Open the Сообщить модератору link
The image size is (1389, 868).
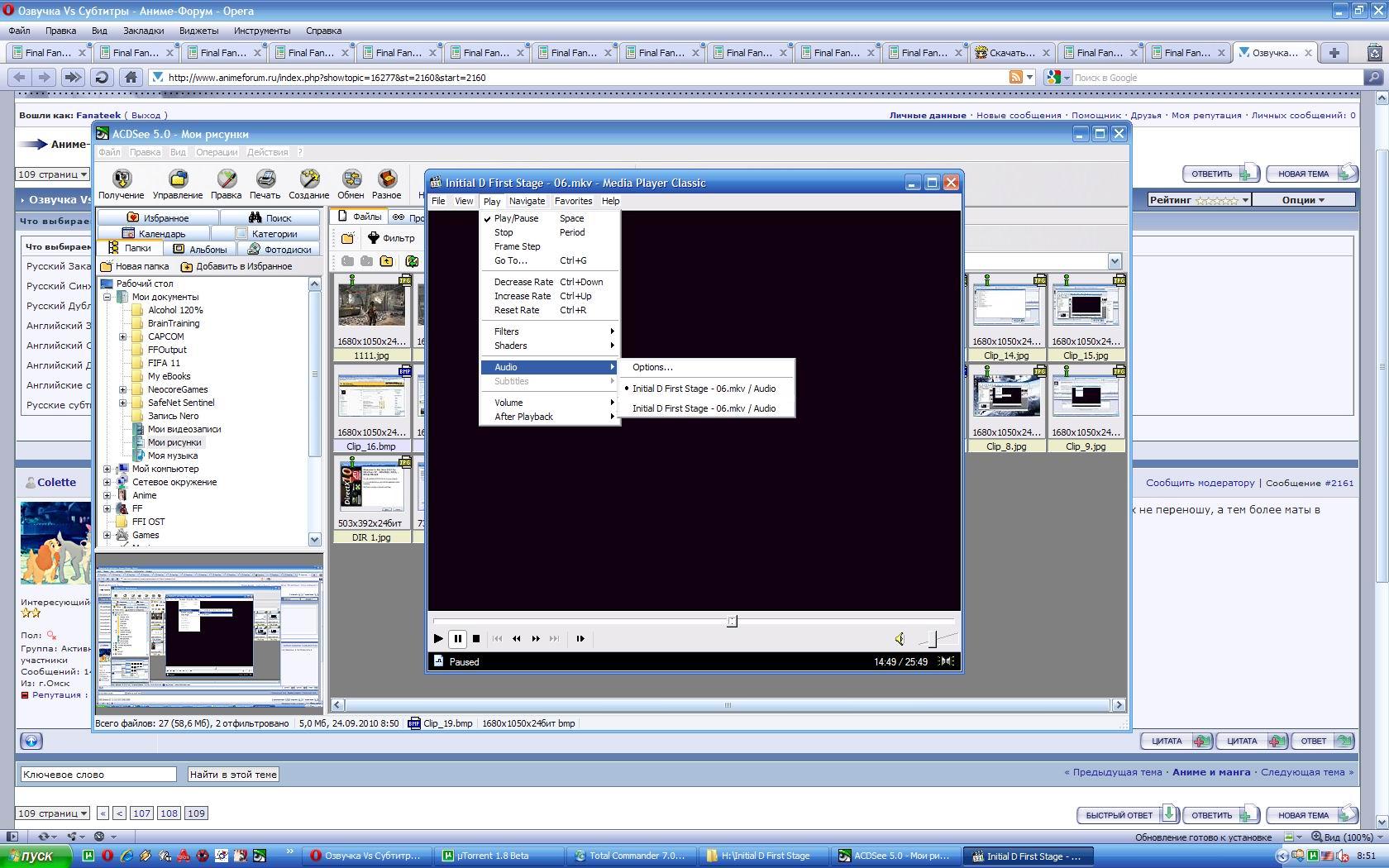1200,483
